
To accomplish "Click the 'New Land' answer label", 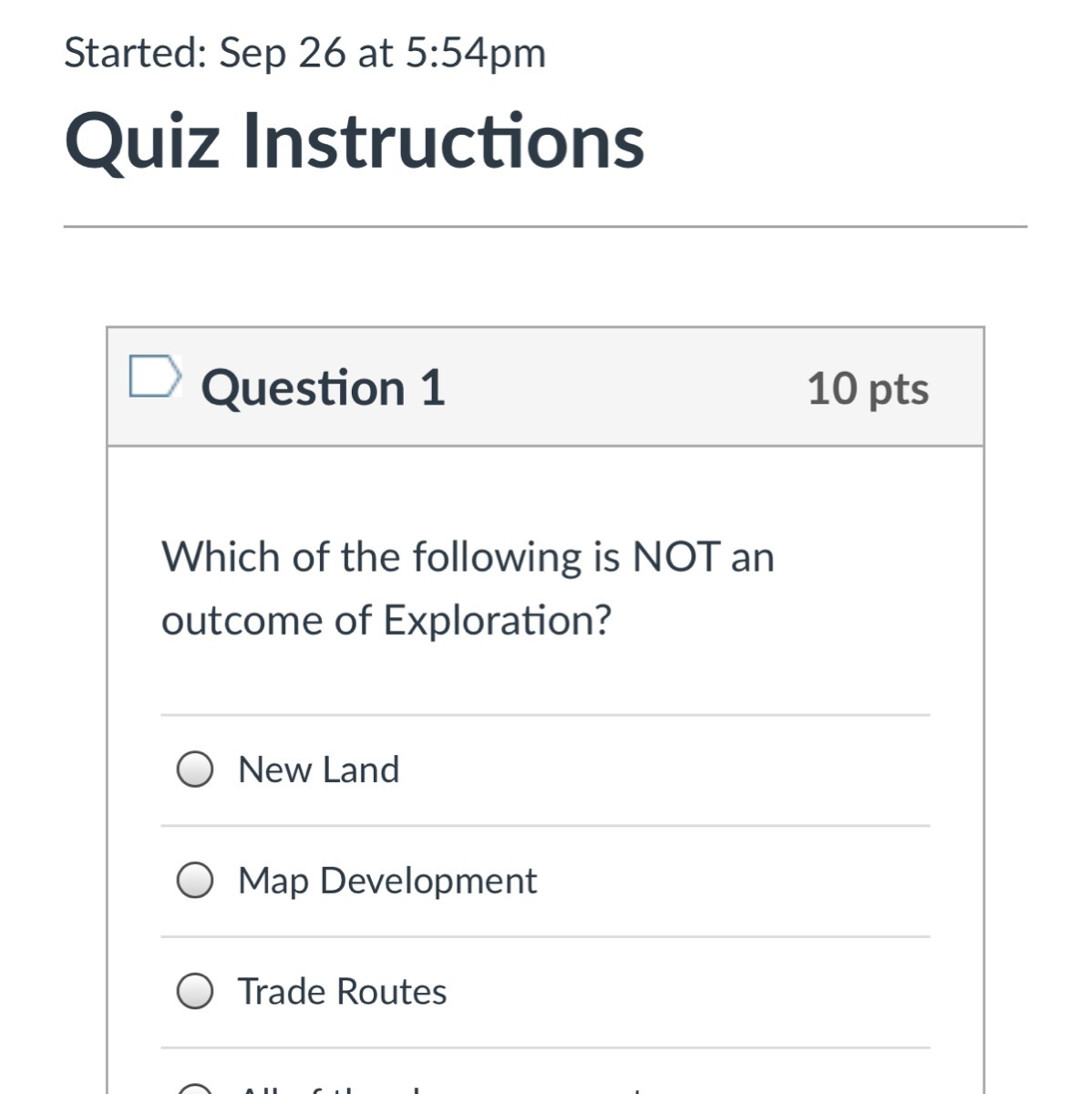I will [x=318, y=770].
